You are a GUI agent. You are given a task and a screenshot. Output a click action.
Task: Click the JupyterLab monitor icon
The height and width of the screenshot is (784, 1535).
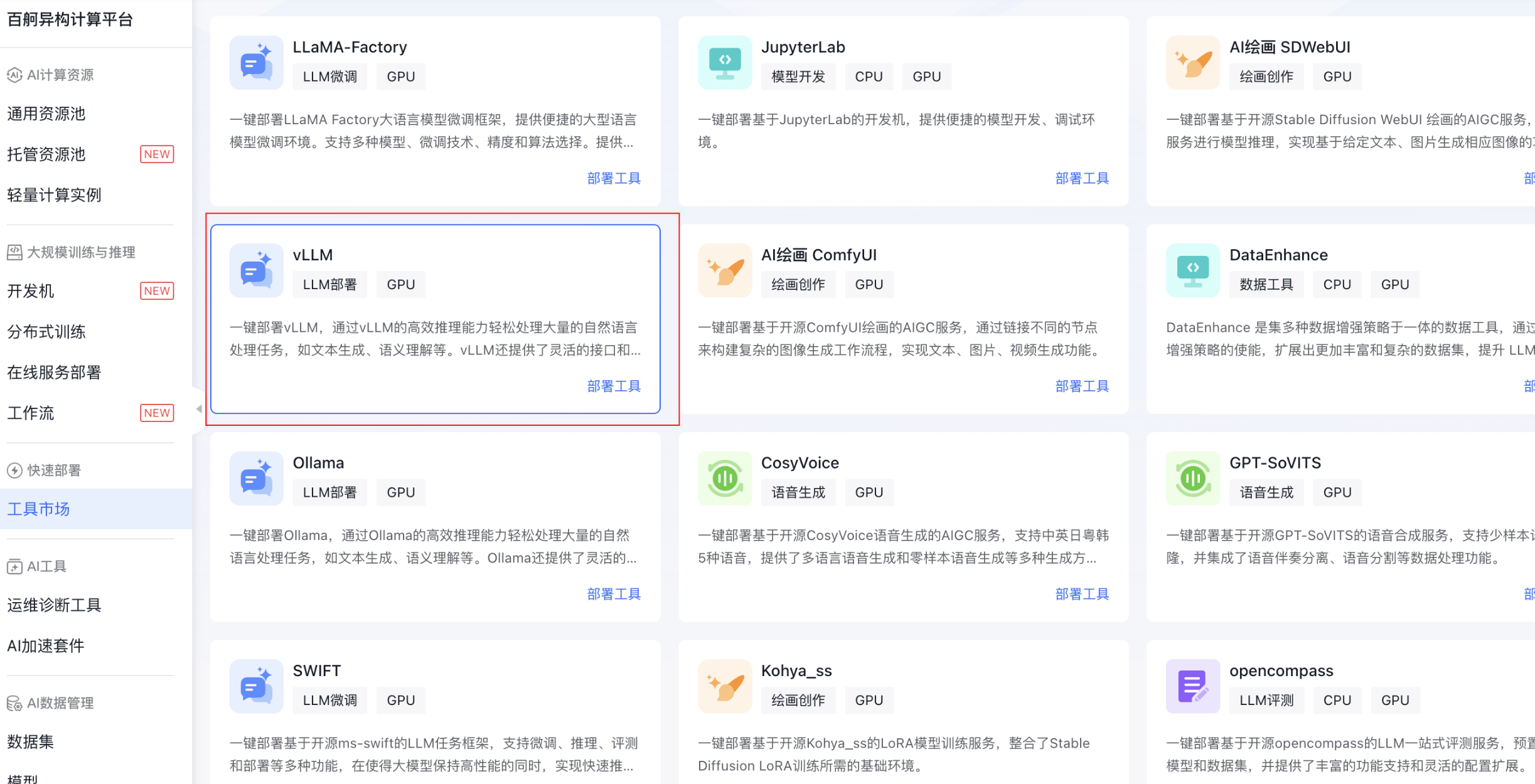725,63
